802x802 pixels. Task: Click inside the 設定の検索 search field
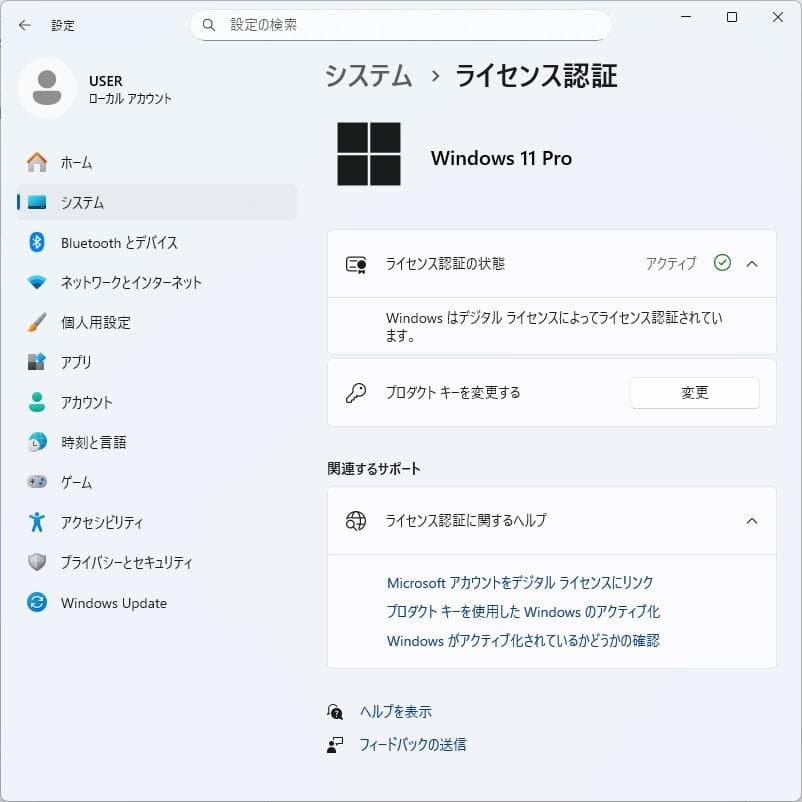pyautogui.click(x=400, y=25)
